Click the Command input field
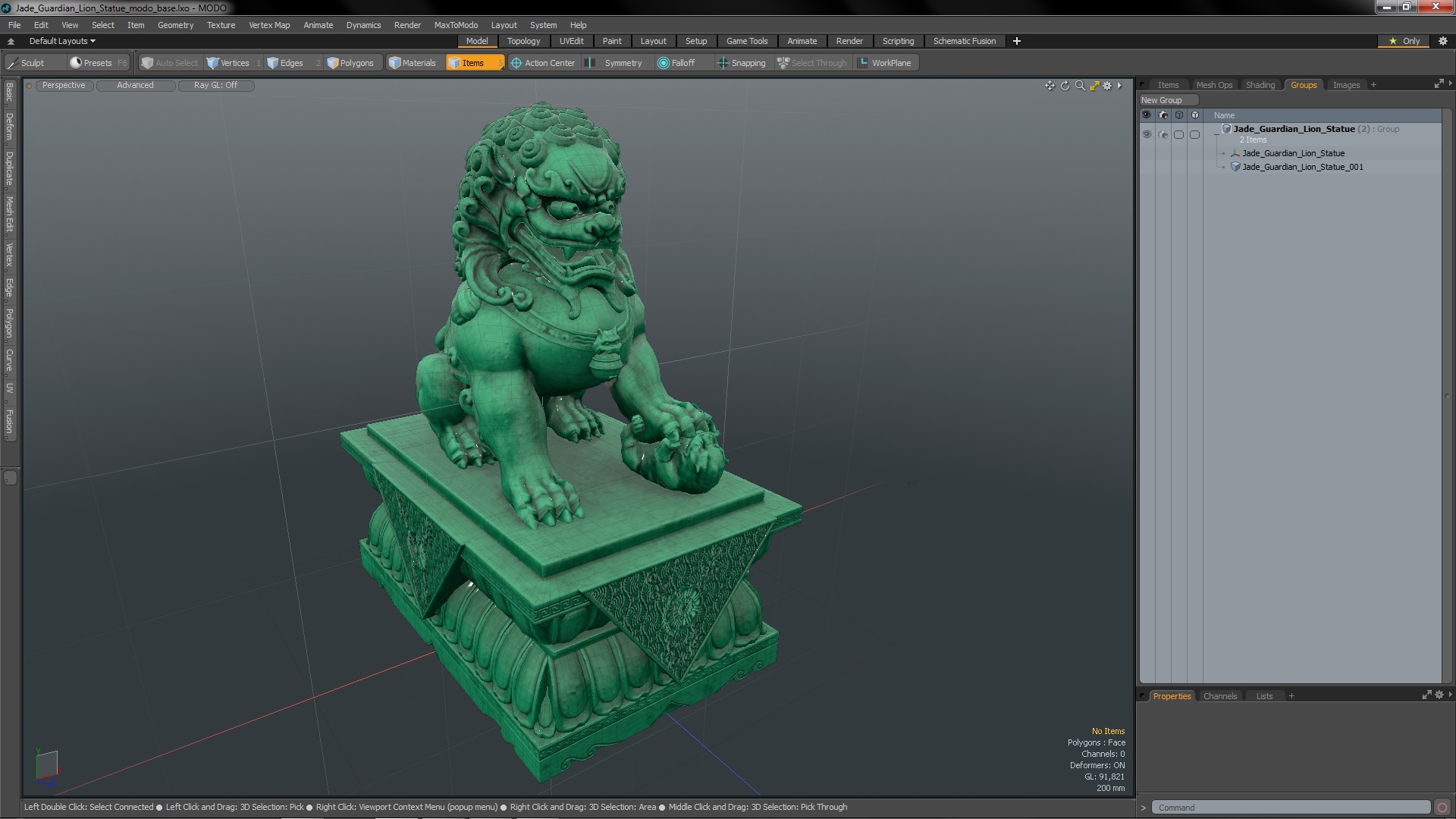The image size is (1456, 819). (1291, 808)
